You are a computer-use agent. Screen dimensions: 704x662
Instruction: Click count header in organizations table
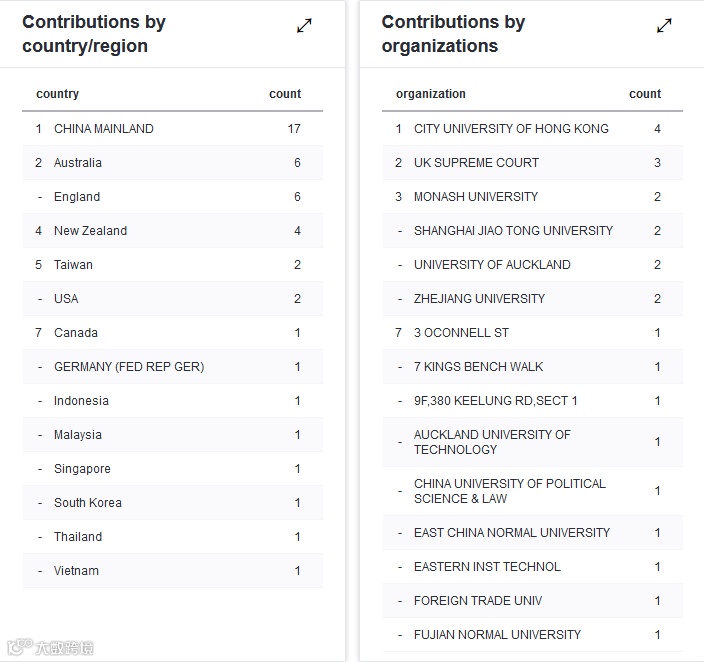pos(645,94)
